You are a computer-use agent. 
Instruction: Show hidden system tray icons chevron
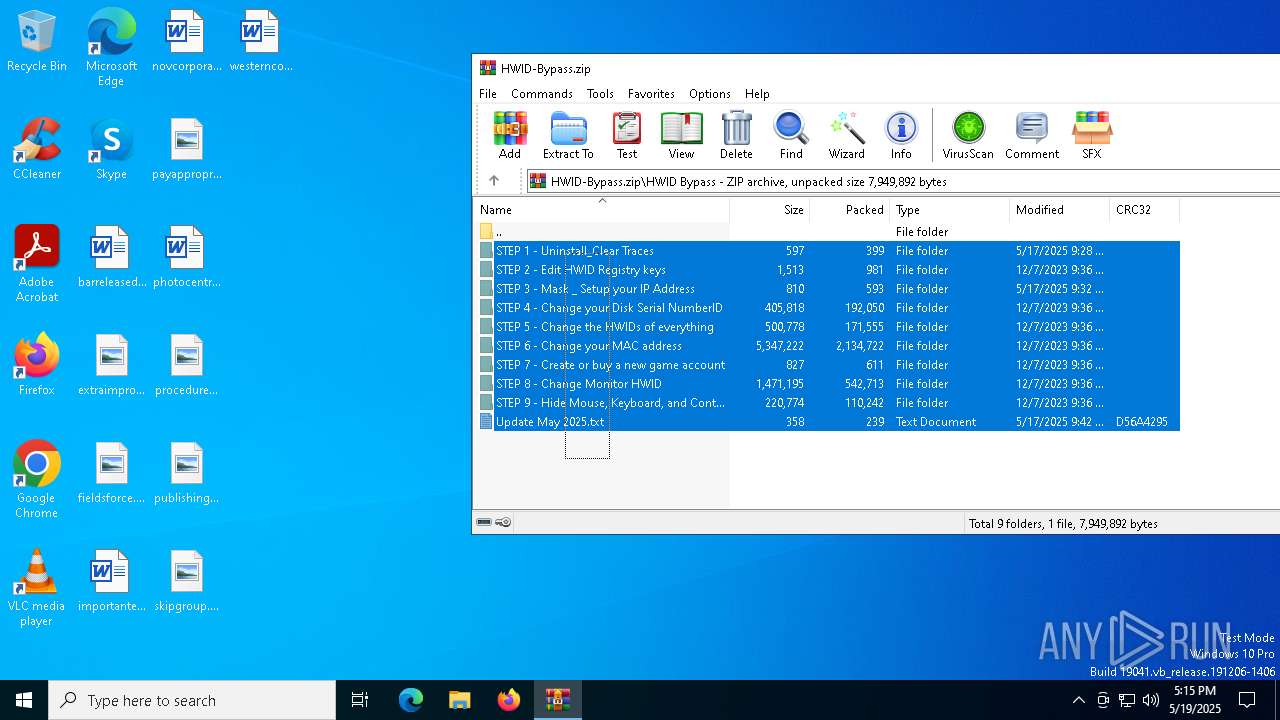coord(1078,700)
